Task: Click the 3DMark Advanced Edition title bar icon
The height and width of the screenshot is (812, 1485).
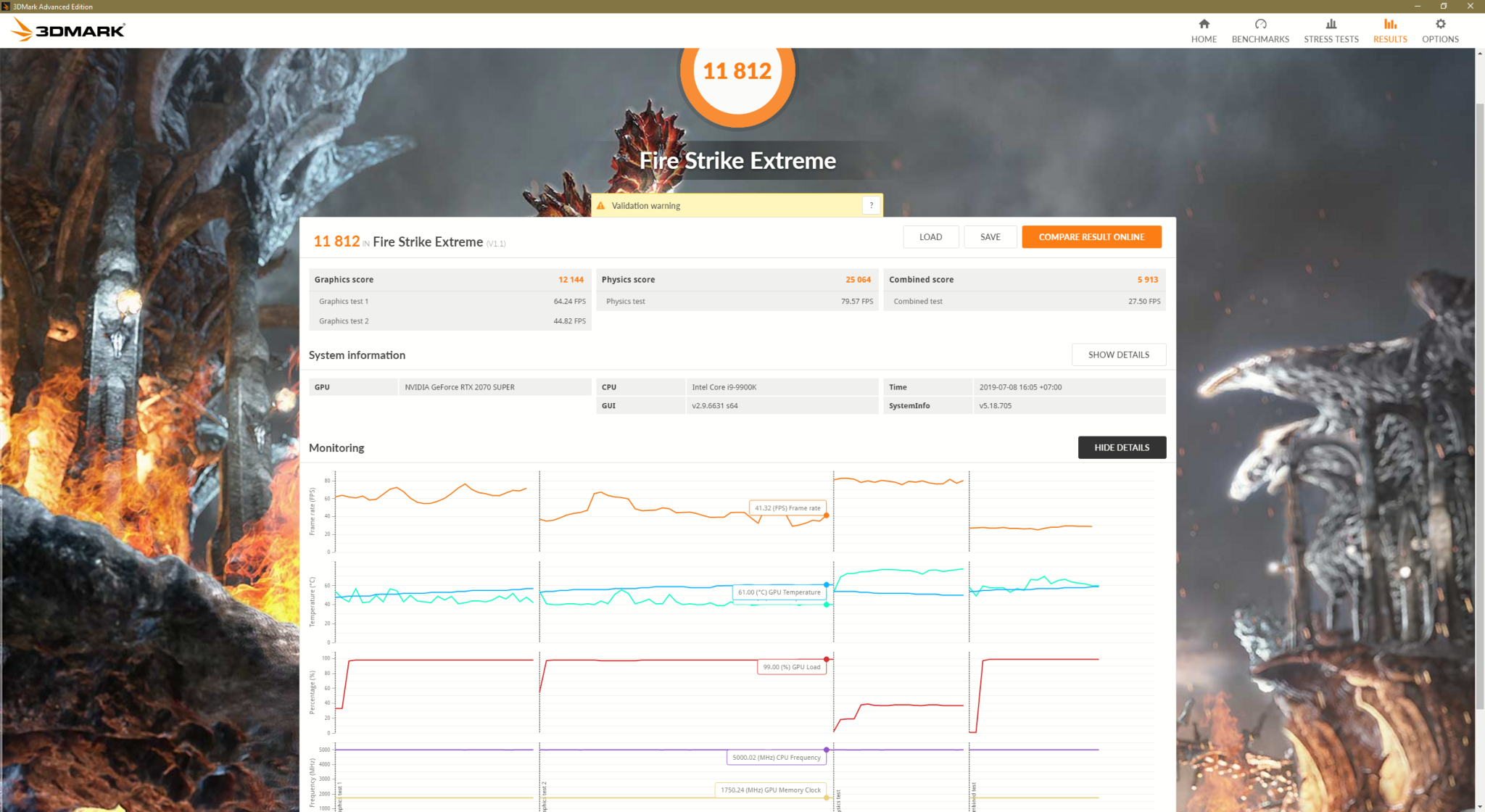Action: pyautogui.click(x=6, y=7)
